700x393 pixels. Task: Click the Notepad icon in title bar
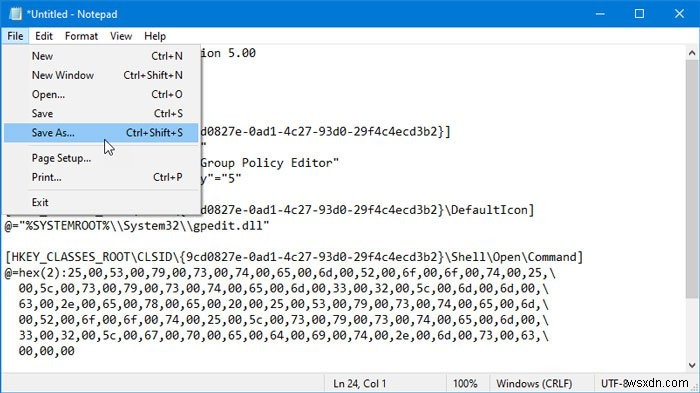pyautogui.click(x=15, y=14)
